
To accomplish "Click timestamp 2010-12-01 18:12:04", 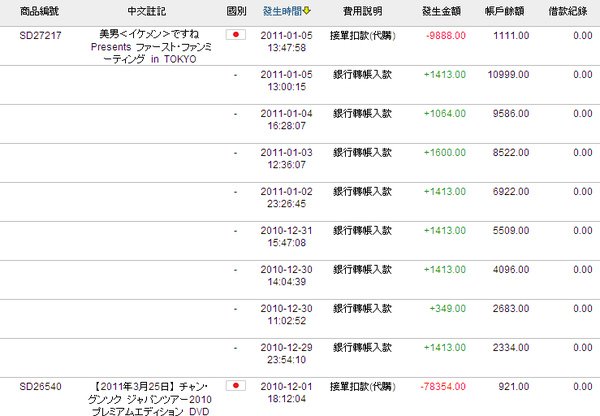I will pos(287,393).
